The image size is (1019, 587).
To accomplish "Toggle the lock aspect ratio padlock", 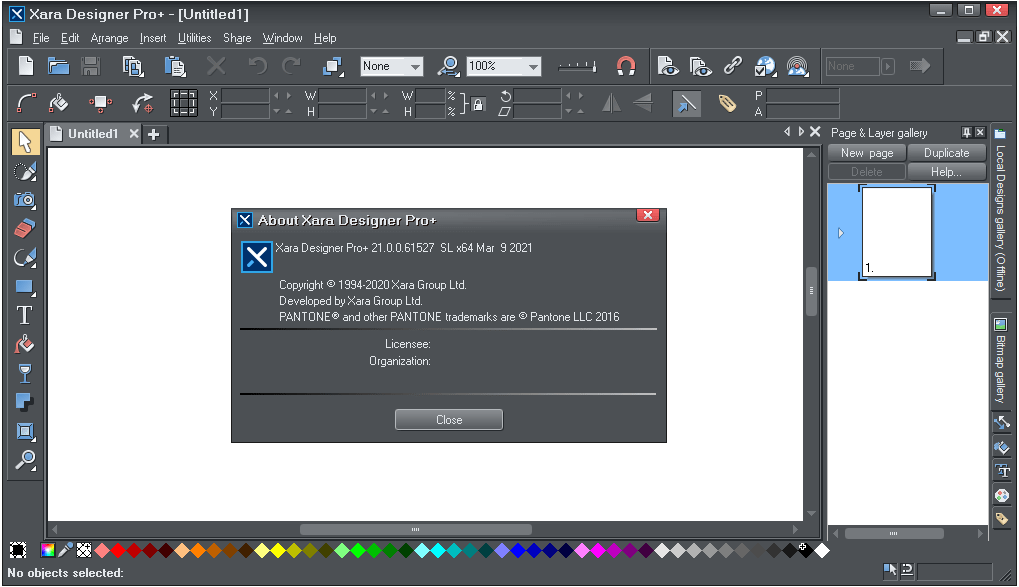I will pyautogui.click(x=478, y=104).
